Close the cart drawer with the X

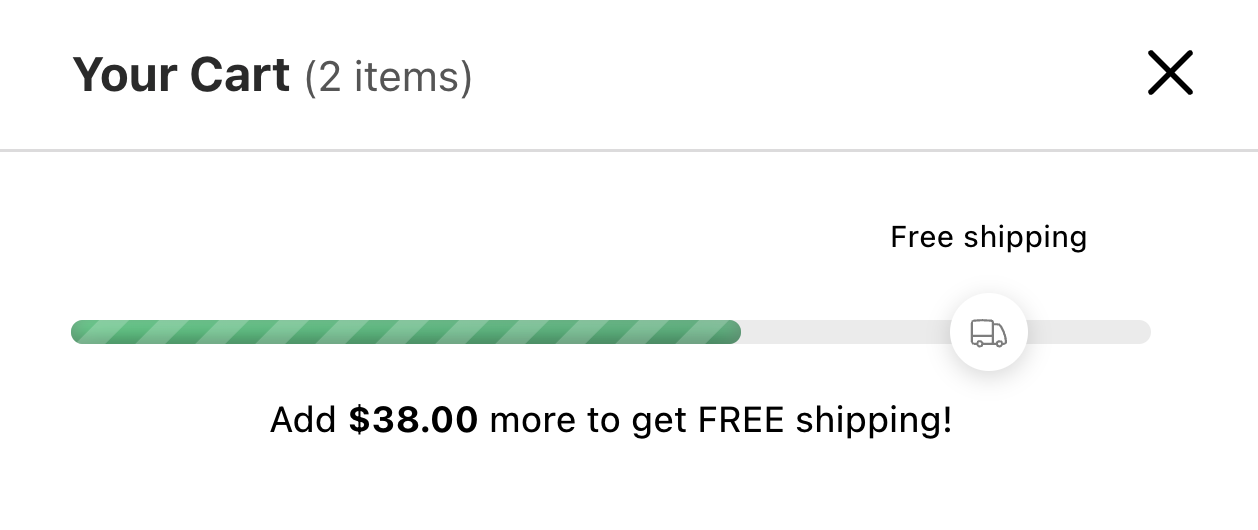click(1170, 74)
